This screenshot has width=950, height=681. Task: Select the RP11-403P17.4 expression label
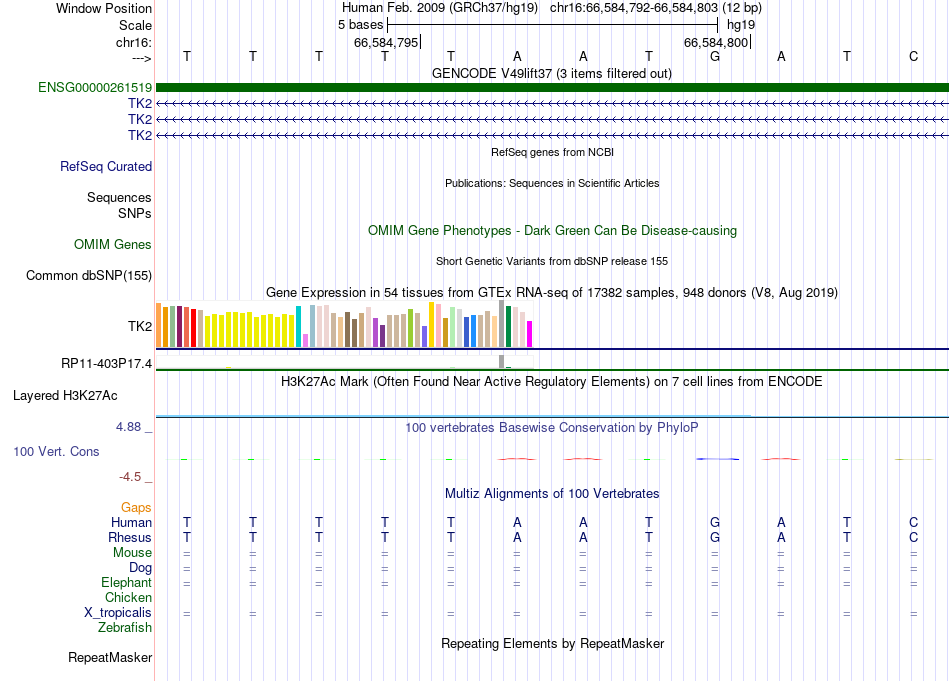point(107,364)
